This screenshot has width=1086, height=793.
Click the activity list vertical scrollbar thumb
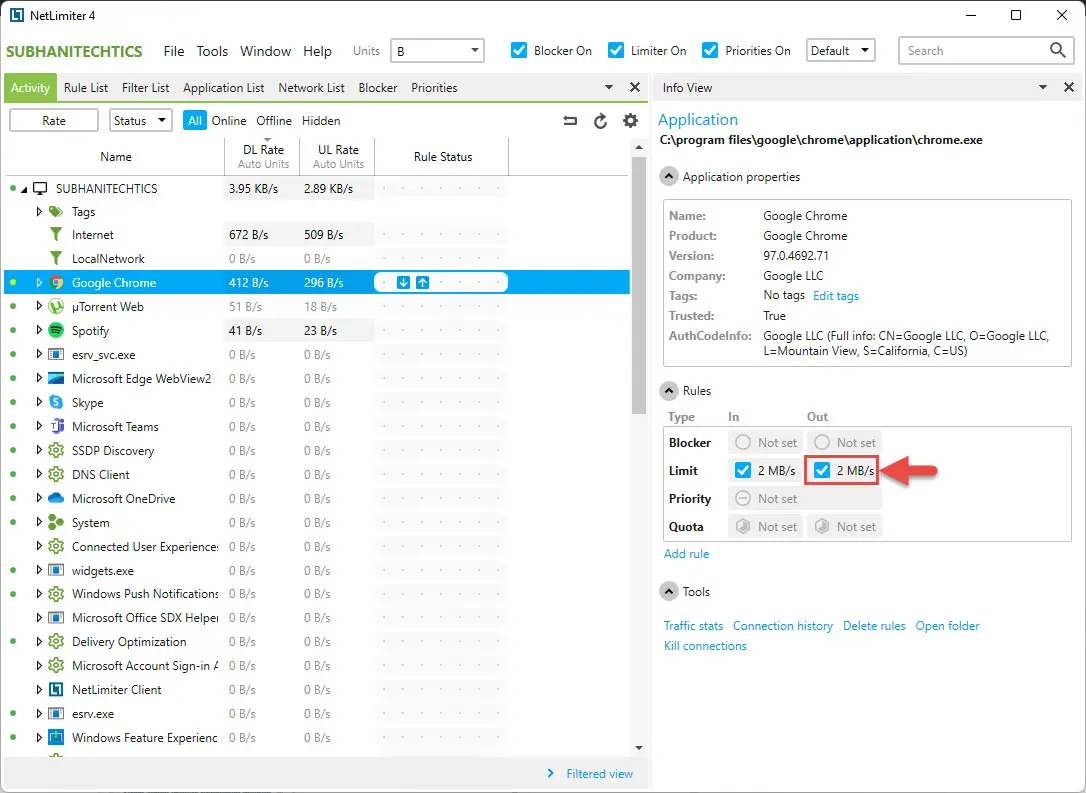tap(639, 285)
